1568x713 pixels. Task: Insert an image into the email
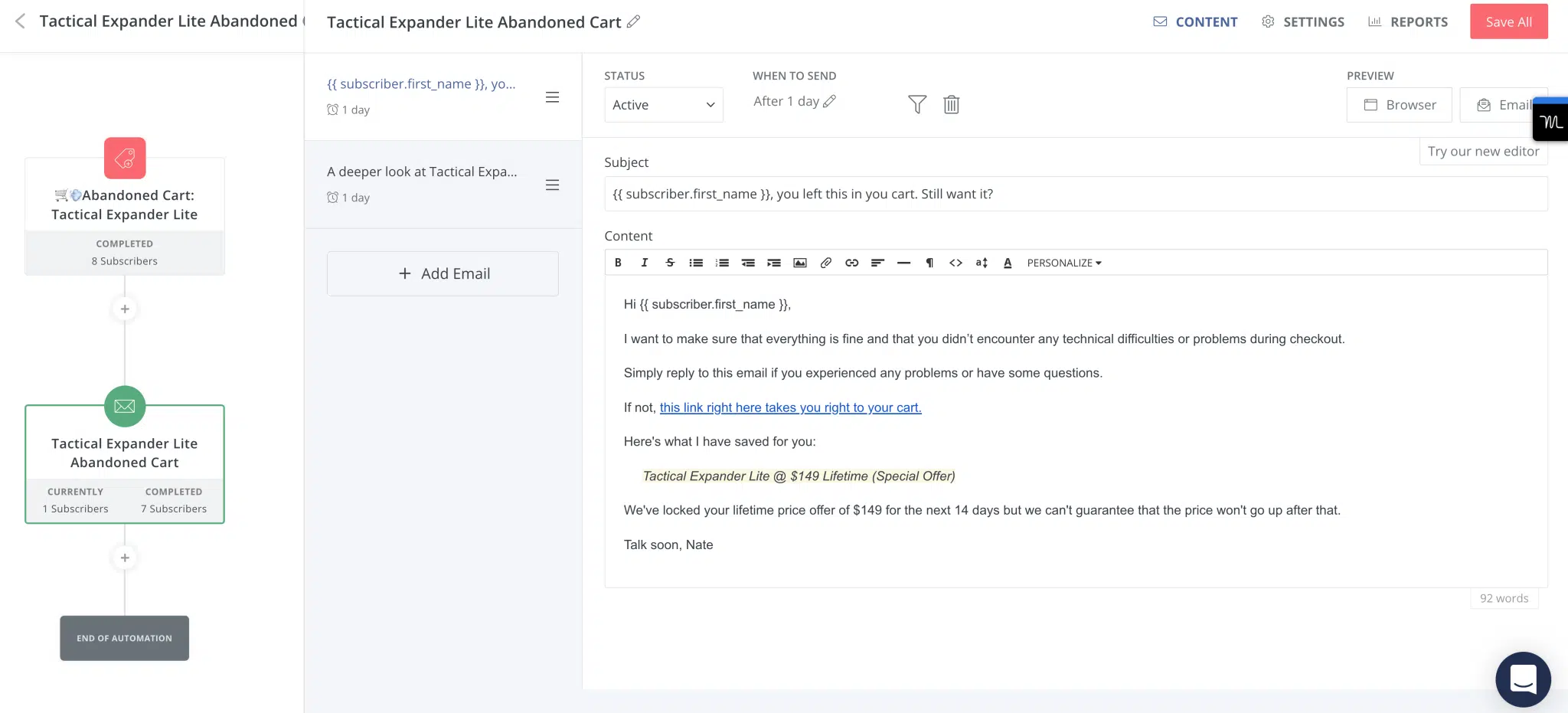tap(800, 263)
